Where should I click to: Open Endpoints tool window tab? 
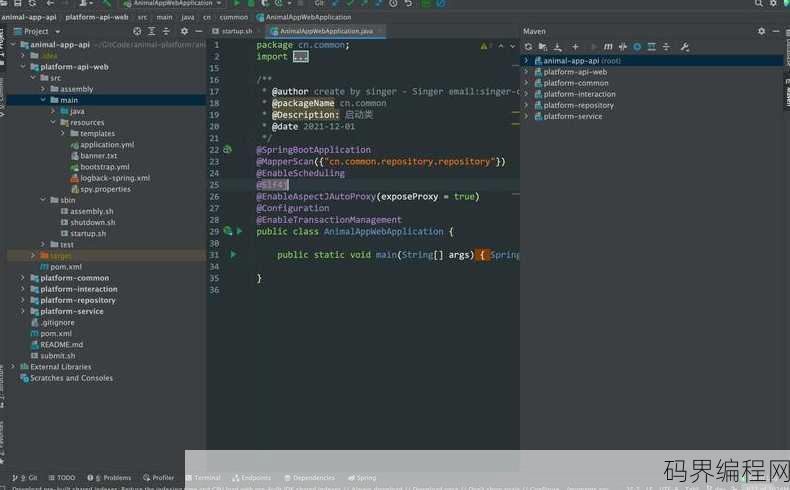click(x=251, y=477)
